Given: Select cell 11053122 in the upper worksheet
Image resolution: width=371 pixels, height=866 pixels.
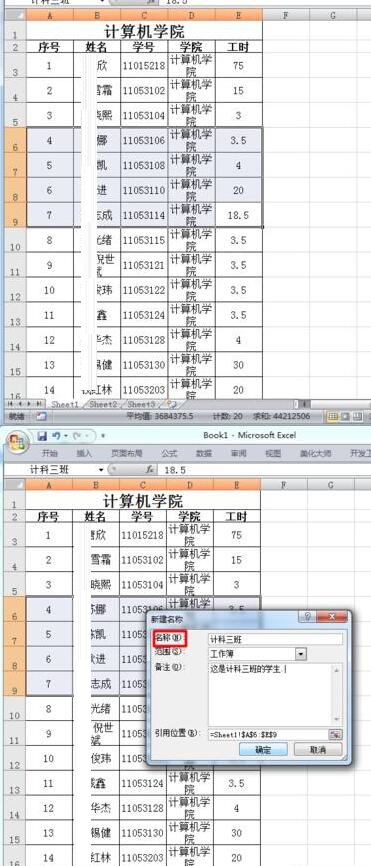Looking at the screenshot, I should pyautogui.click(x=144, y=290).
